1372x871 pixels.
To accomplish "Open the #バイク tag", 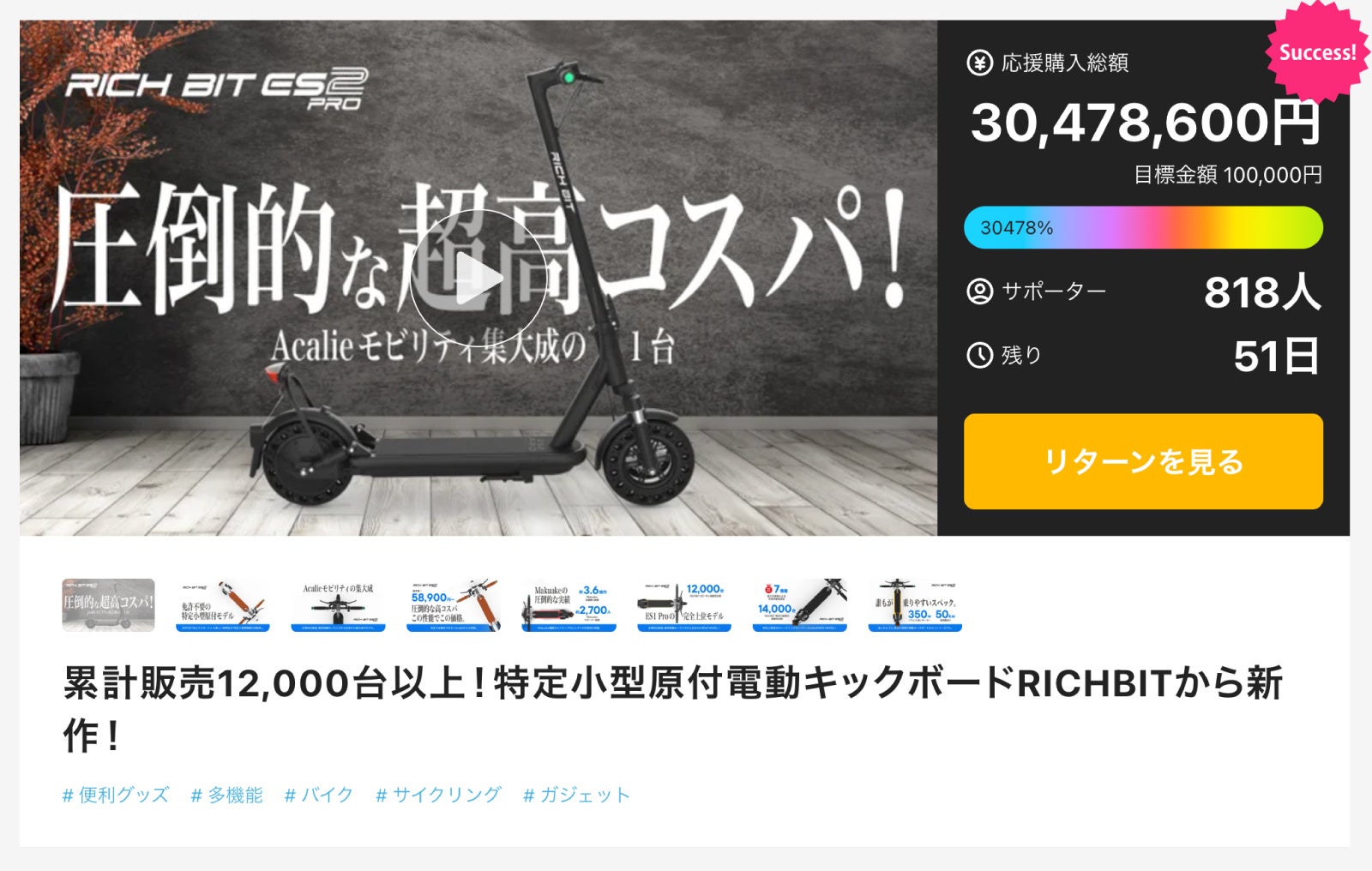I will [319, 795].
